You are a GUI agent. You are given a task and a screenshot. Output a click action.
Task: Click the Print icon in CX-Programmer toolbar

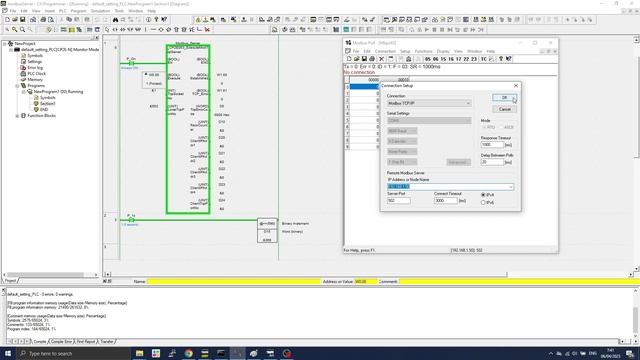43,20
